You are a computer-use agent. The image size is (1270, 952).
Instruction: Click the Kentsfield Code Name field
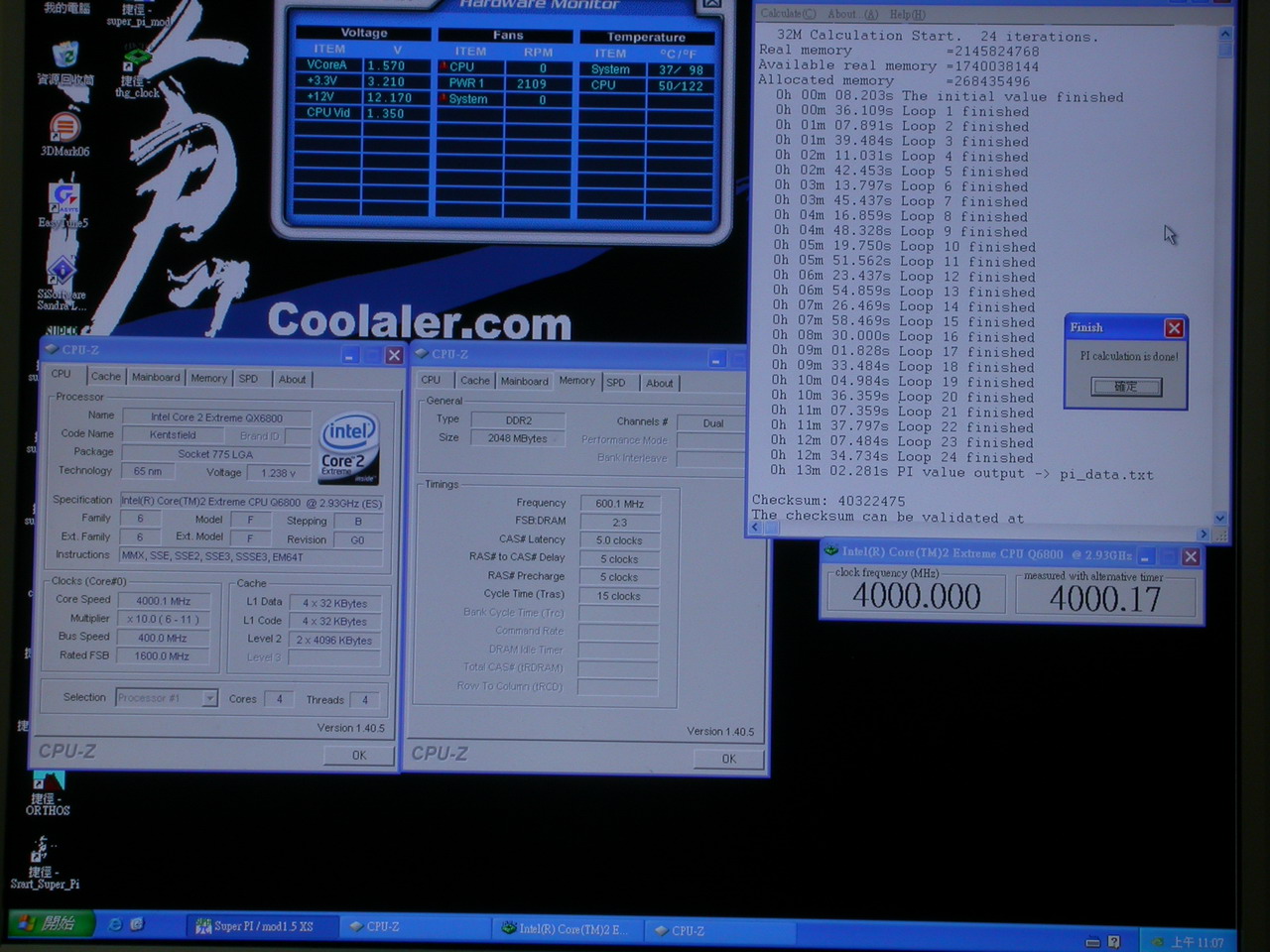coord(173,435)
